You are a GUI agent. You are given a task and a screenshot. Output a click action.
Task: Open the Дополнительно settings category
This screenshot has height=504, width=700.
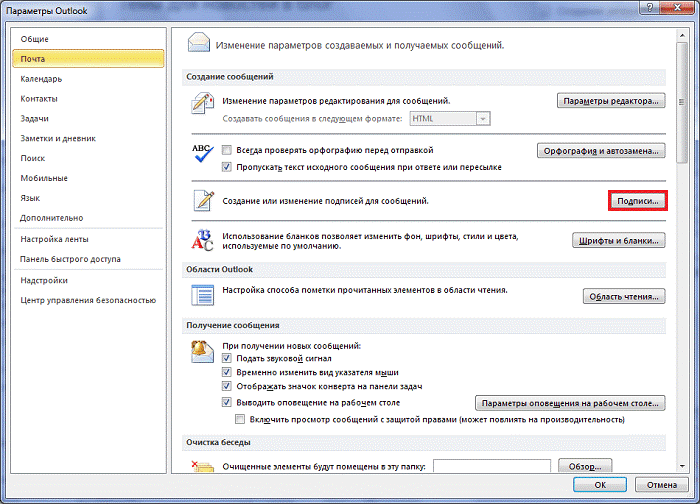(88, 218)
